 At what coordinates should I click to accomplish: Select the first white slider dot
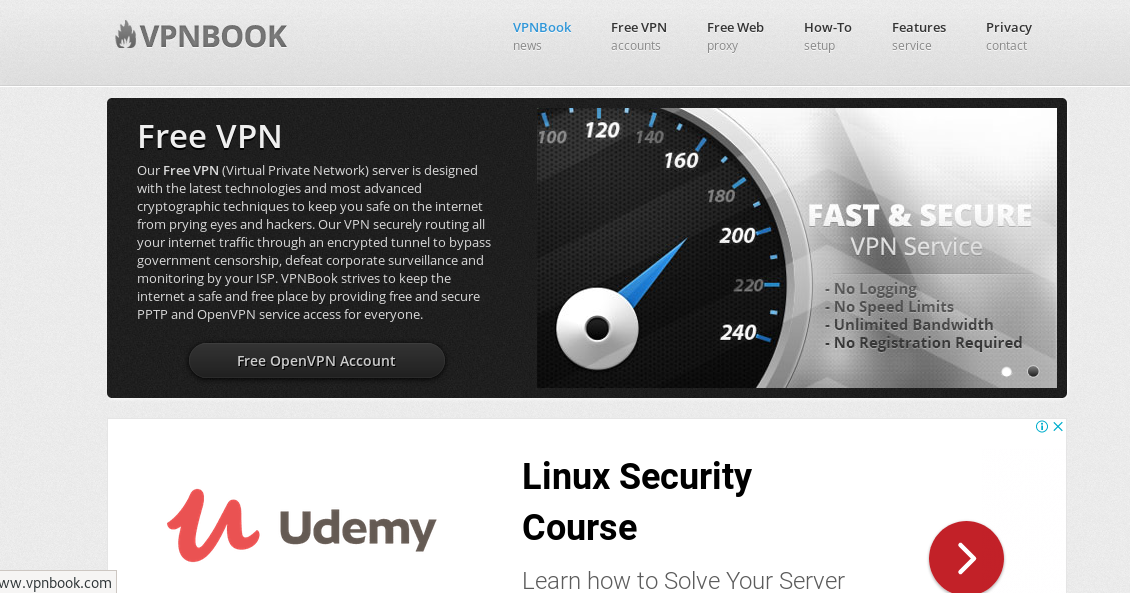pos(1007,372)
